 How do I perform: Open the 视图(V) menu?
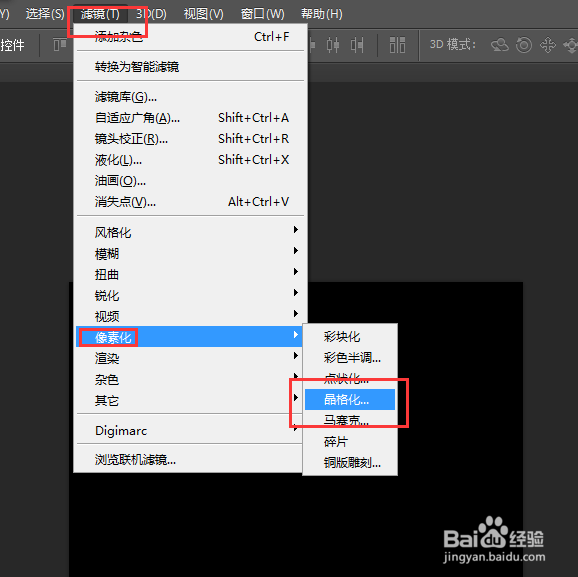(x=203, y=14)
